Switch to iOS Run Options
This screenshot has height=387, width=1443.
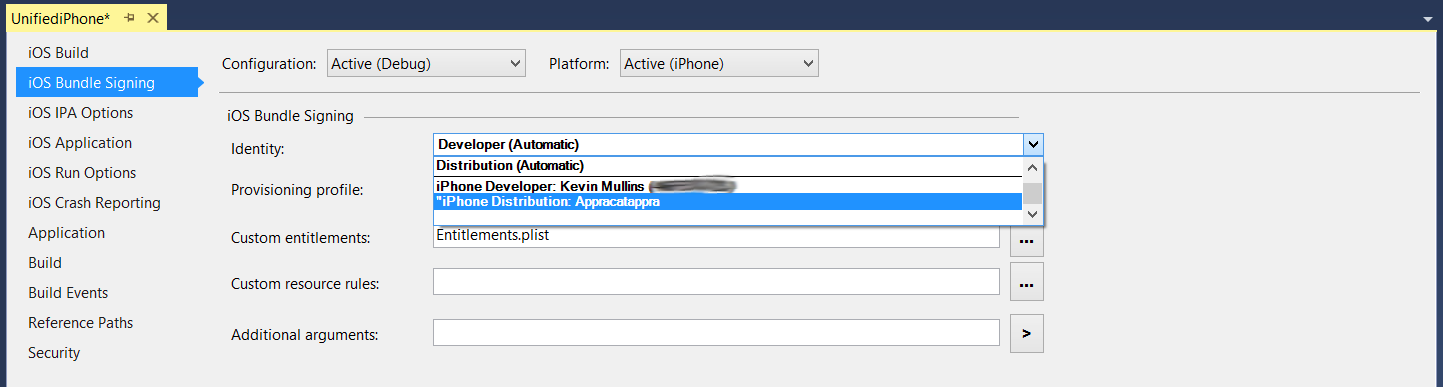(x=82, y=172)
